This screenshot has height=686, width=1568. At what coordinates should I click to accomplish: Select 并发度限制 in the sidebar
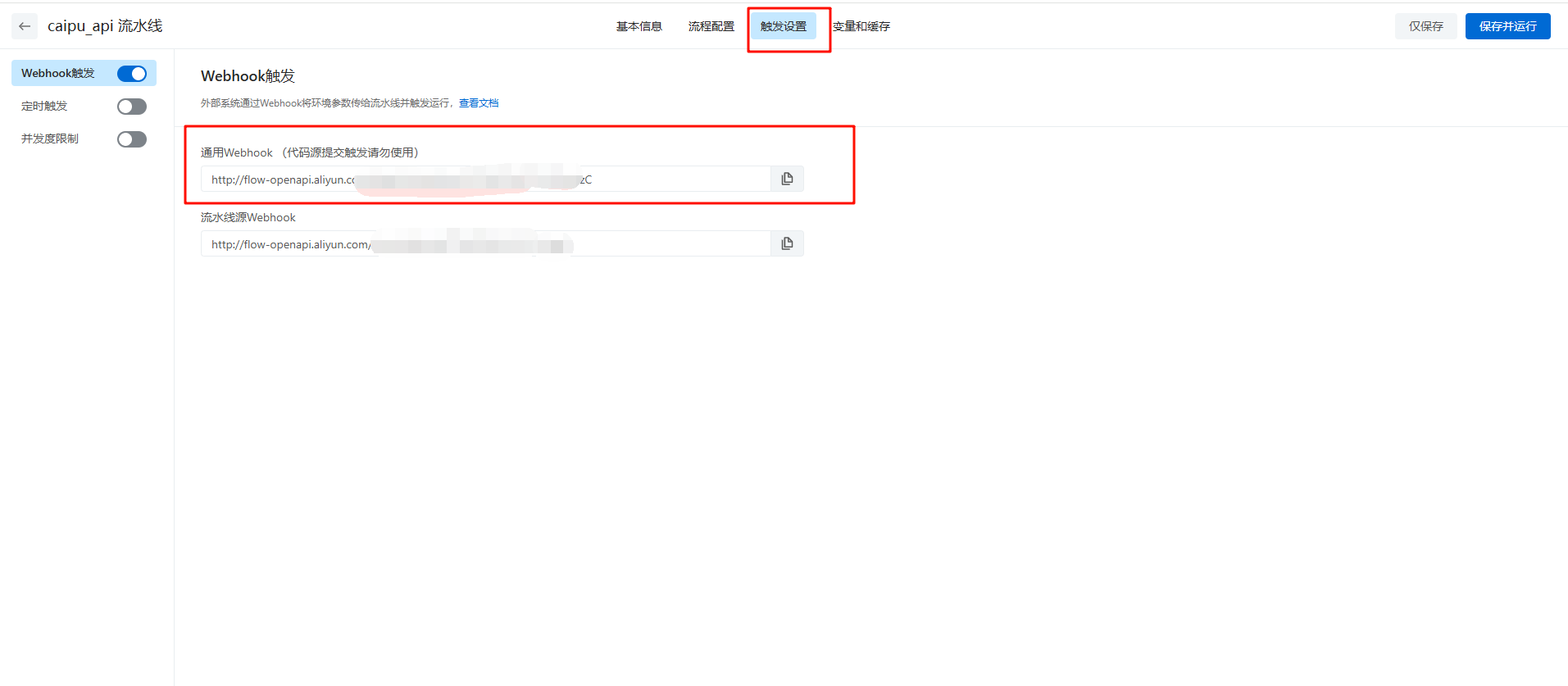50,139
